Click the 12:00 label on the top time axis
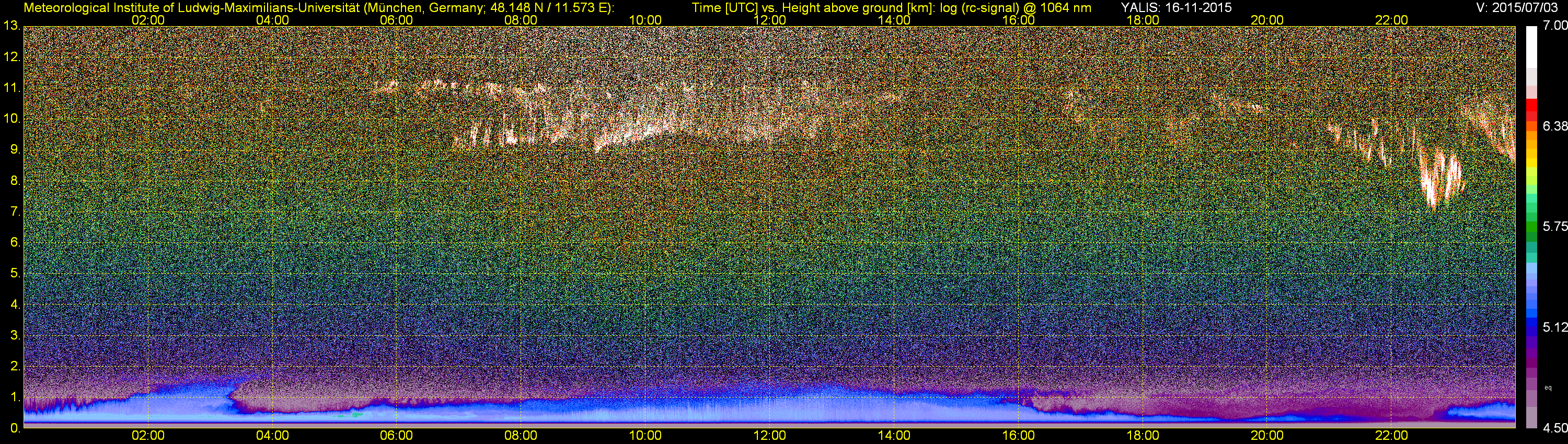Screen dimensions: 1568x444 769,20
